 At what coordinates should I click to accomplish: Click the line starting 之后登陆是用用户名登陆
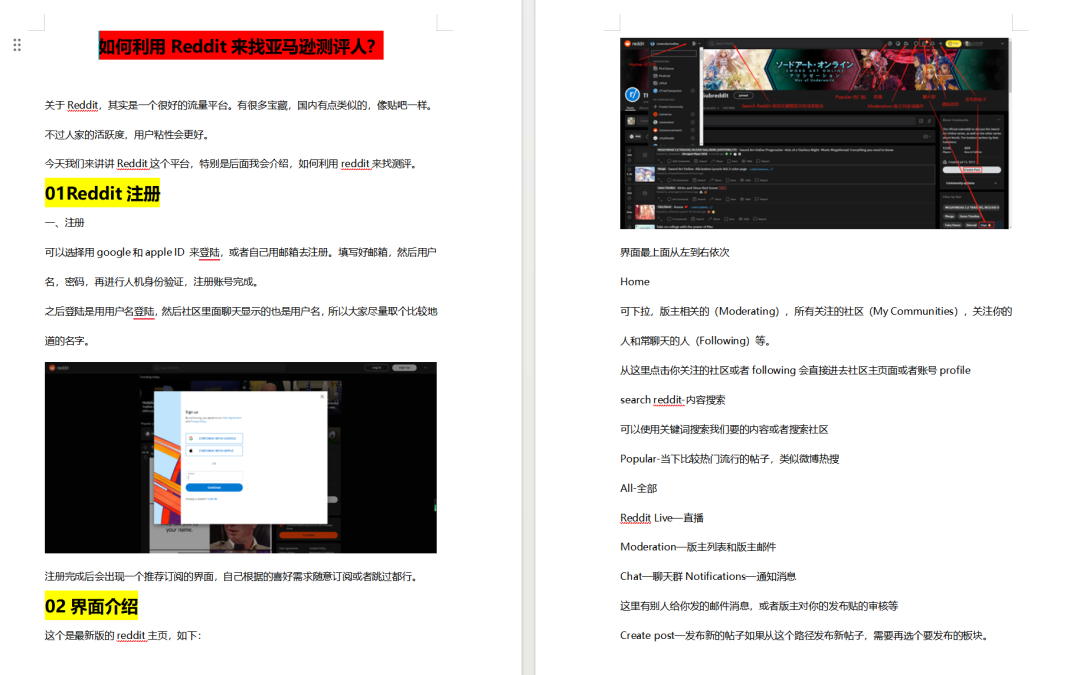(241, 311)
